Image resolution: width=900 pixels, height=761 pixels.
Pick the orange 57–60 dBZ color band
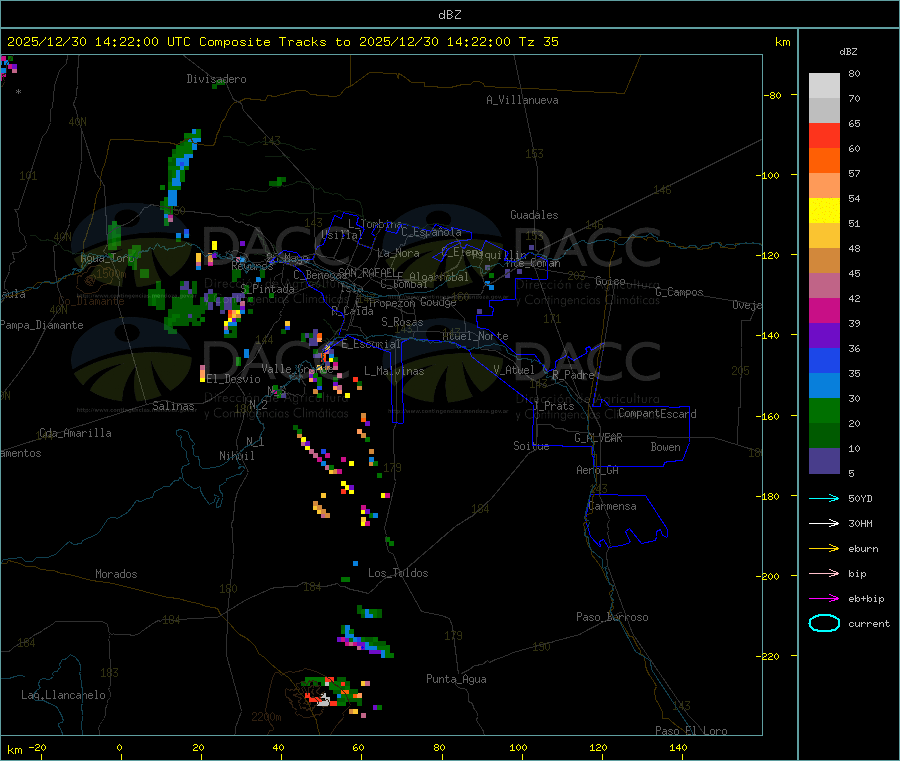point(824,161)
